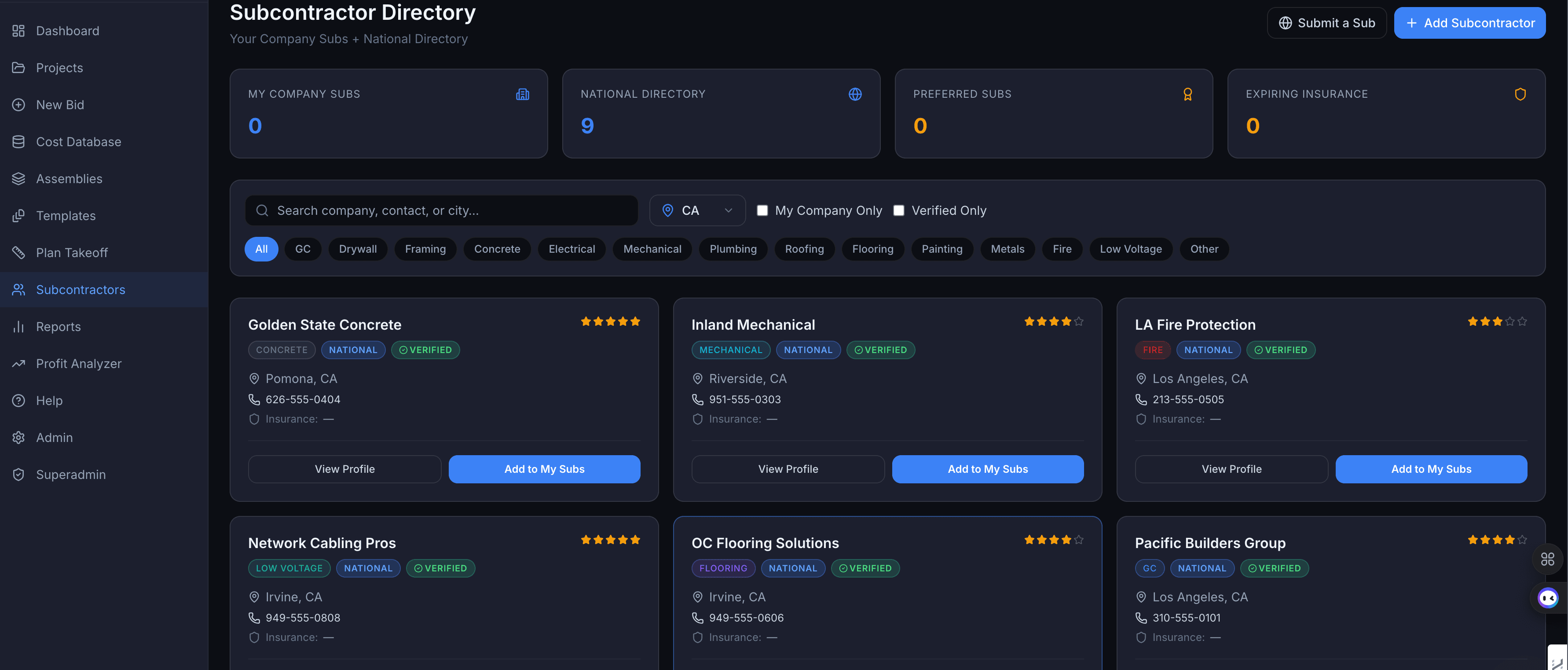Add Inland Mechanical to My Subs
Screen dimensions: 1568x670
pos(987,469)
